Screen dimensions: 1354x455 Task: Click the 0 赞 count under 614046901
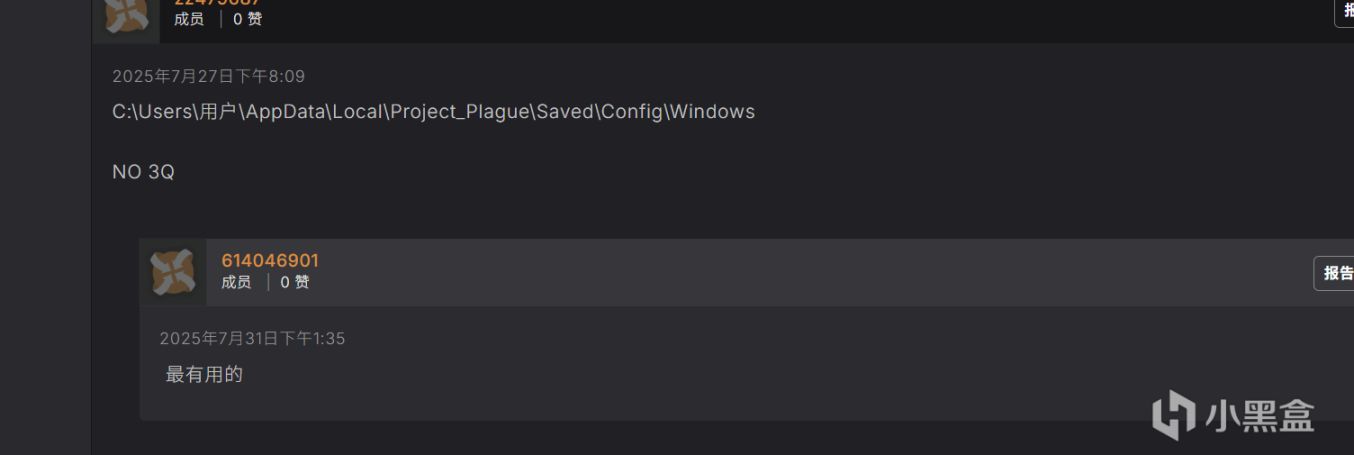click(294, 283)
